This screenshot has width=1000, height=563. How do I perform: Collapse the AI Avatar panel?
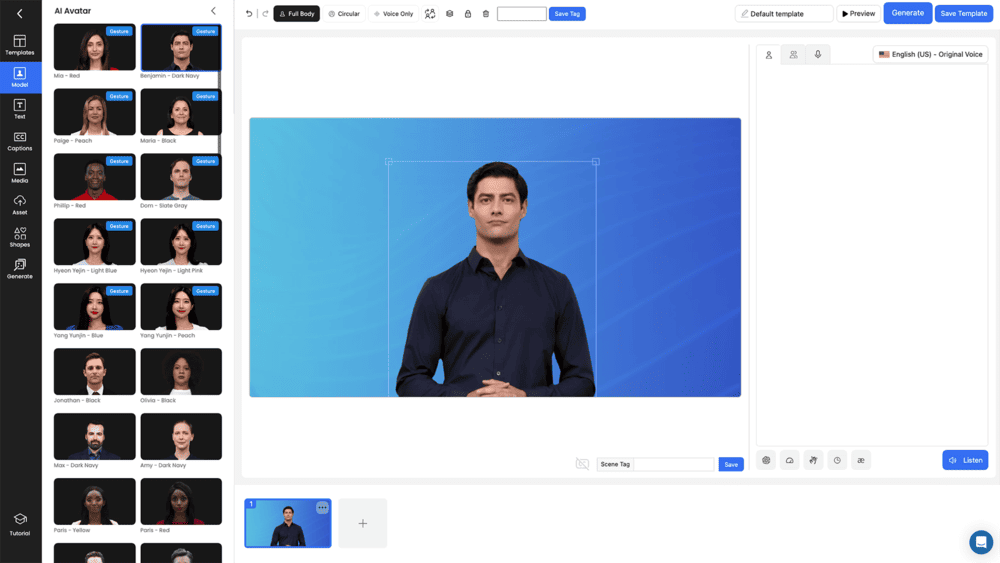pos(213,11)
